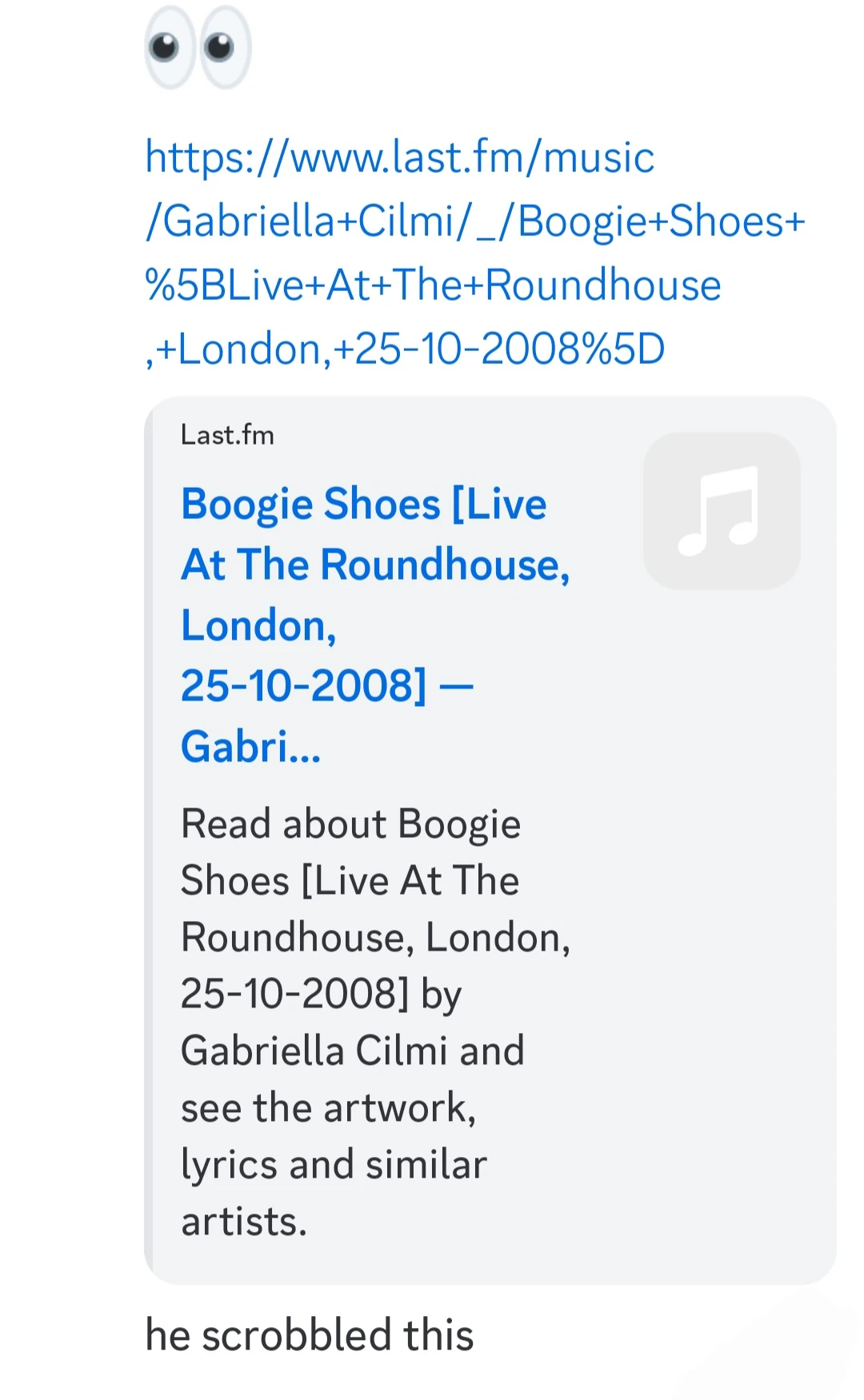The width and height of the screenshot is (864, 1400).
Task: Click "see the artwork," description line
Action: pyautogui.click(x=328, y=1108)
